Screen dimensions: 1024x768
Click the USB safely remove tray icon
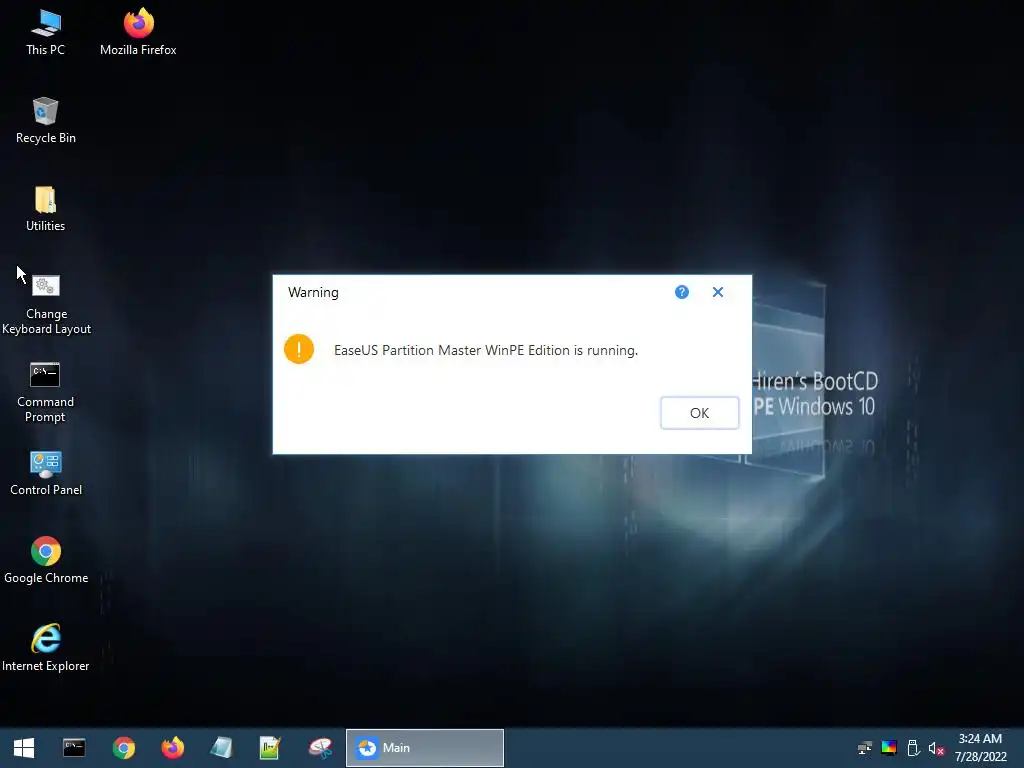913,748
